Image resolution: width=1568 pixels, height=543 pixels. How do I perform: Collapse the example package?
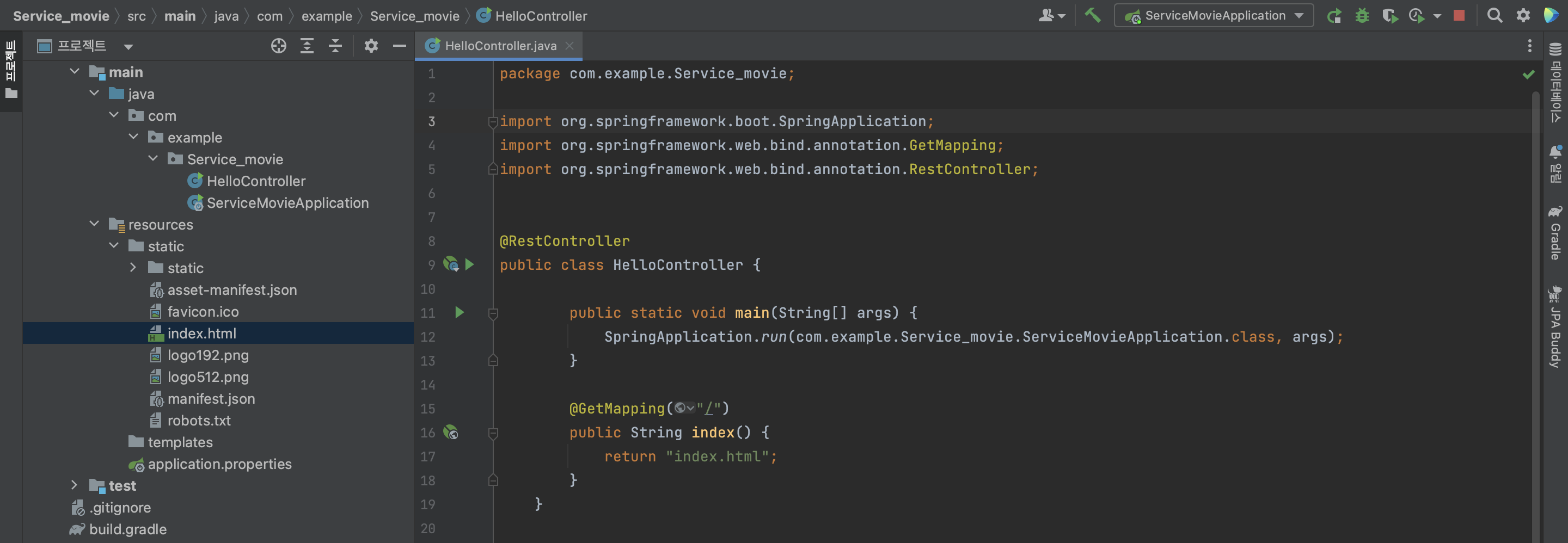pos(133,137)
